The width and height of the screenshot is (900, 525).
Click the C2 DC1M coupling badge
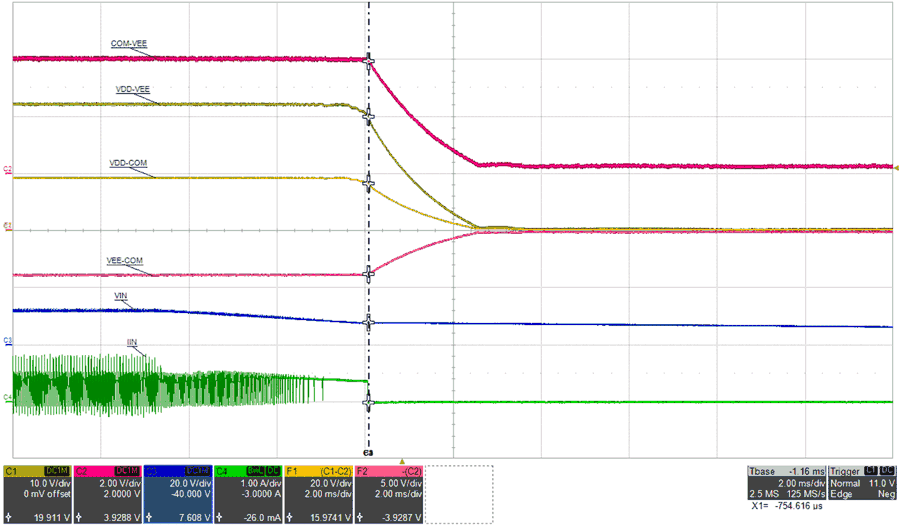(127, 471)
